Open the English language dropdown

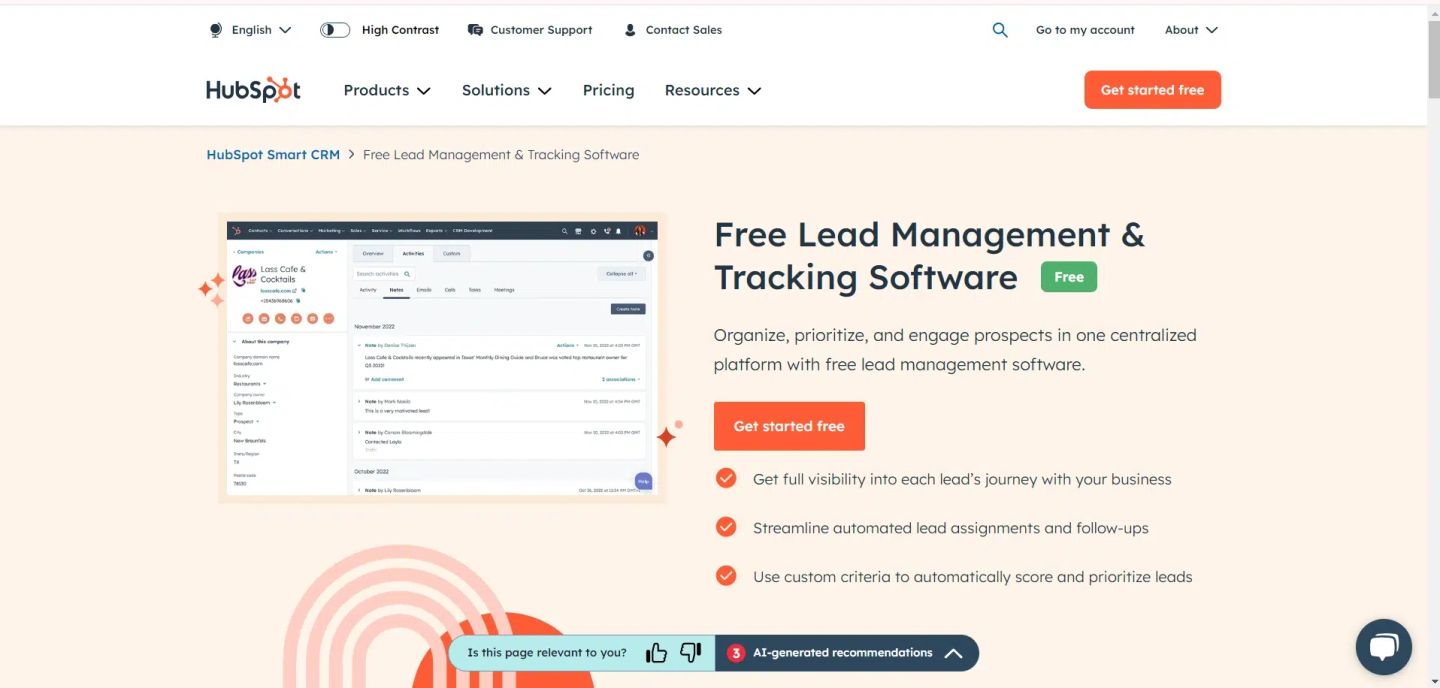pos(261,30)
